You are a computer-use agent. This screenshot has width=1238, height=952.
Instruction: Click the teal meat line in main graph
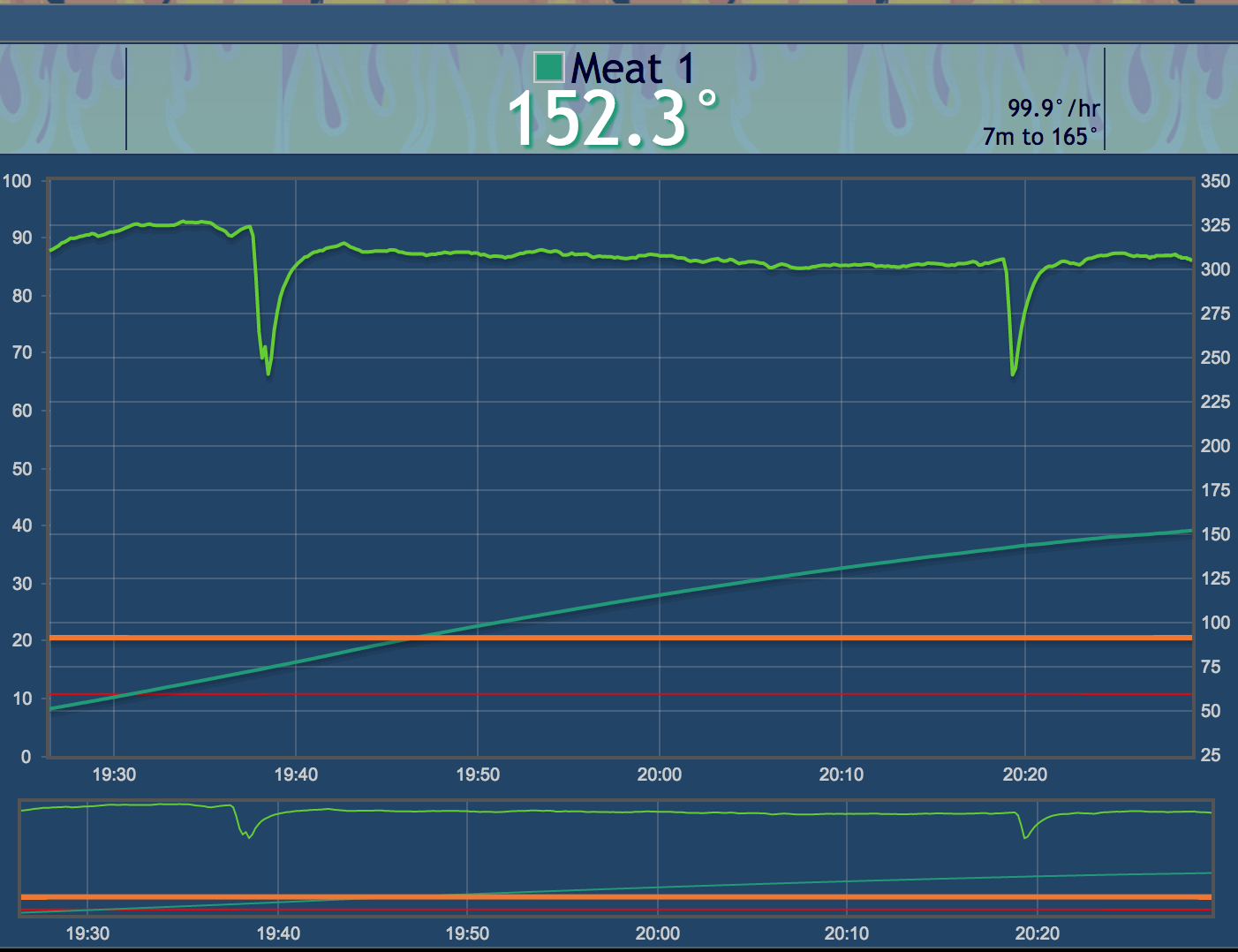pos(661,595)
